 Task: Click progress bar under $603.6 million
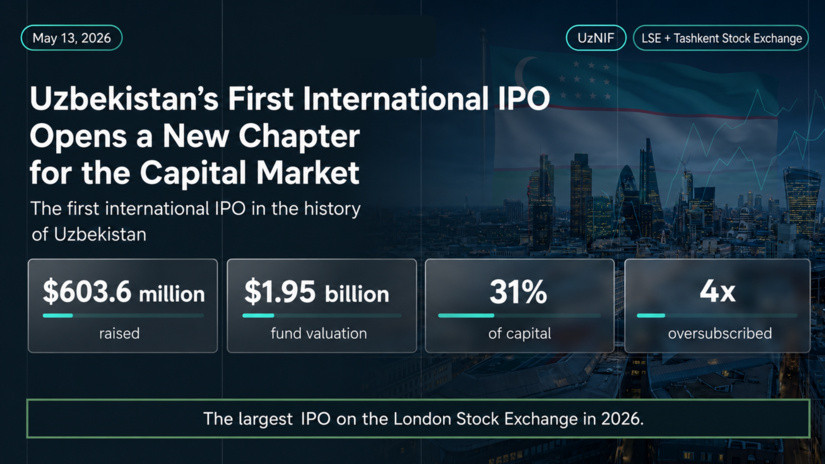pyautogui.click(x=123, y=316)
